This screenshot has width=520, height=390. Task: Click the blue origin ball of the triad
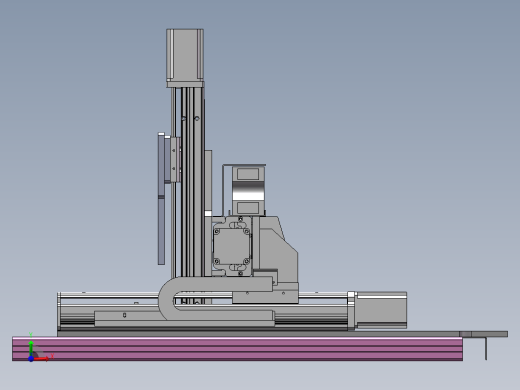click(31, 359)
